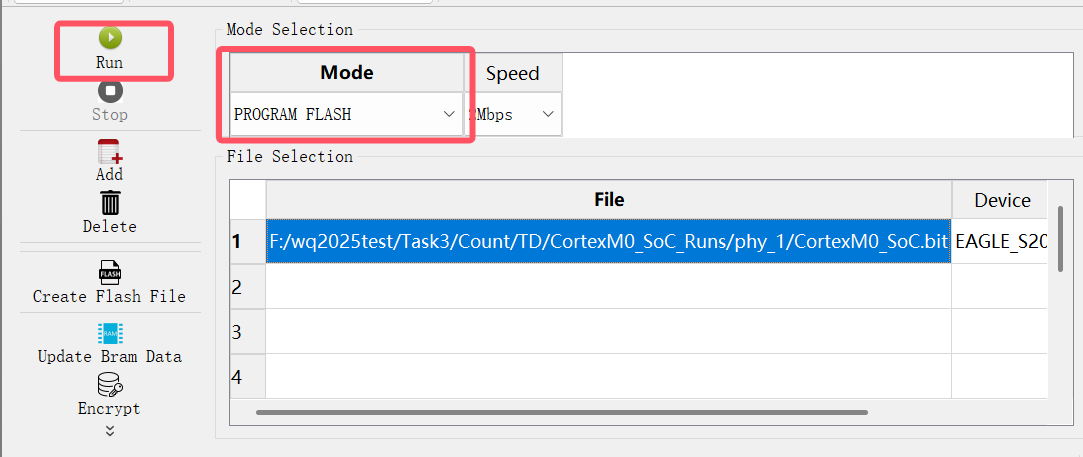
Task: Click the empty File cell in row 3
Action: point(608,331)
